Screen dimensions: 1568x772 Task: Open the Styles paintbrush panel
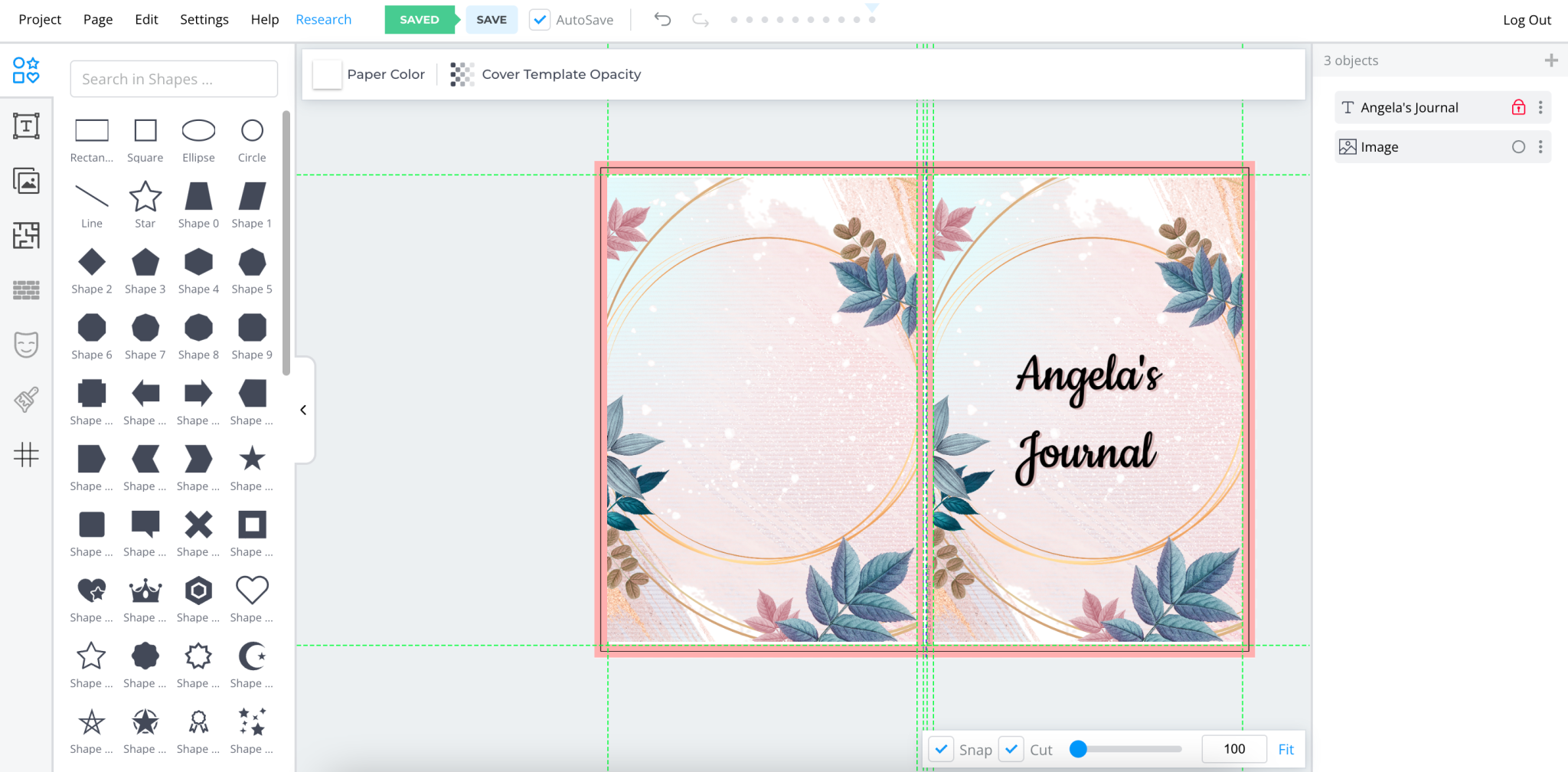click(x=26, y=400)
